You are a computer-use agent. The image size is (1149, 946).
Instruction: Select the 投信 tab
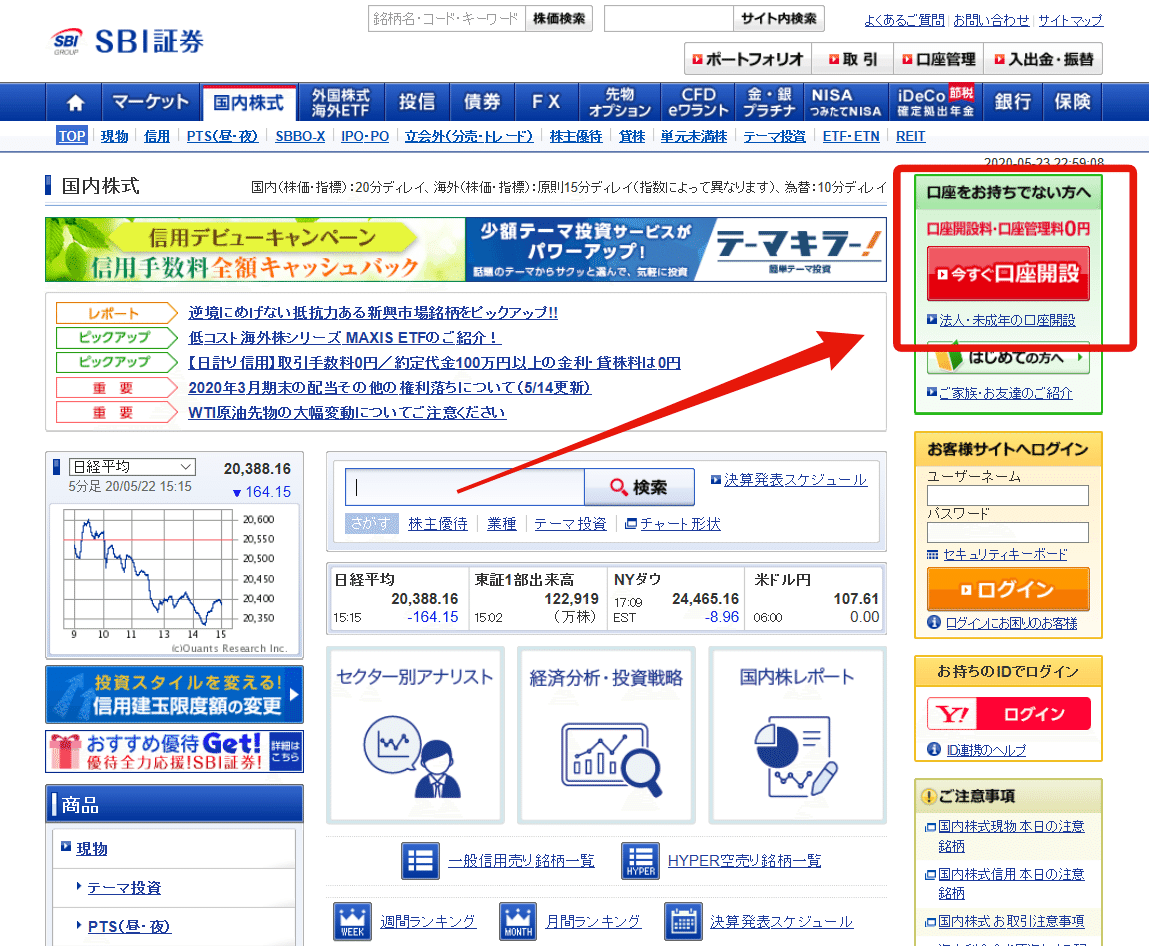click(x=416, y=102)
